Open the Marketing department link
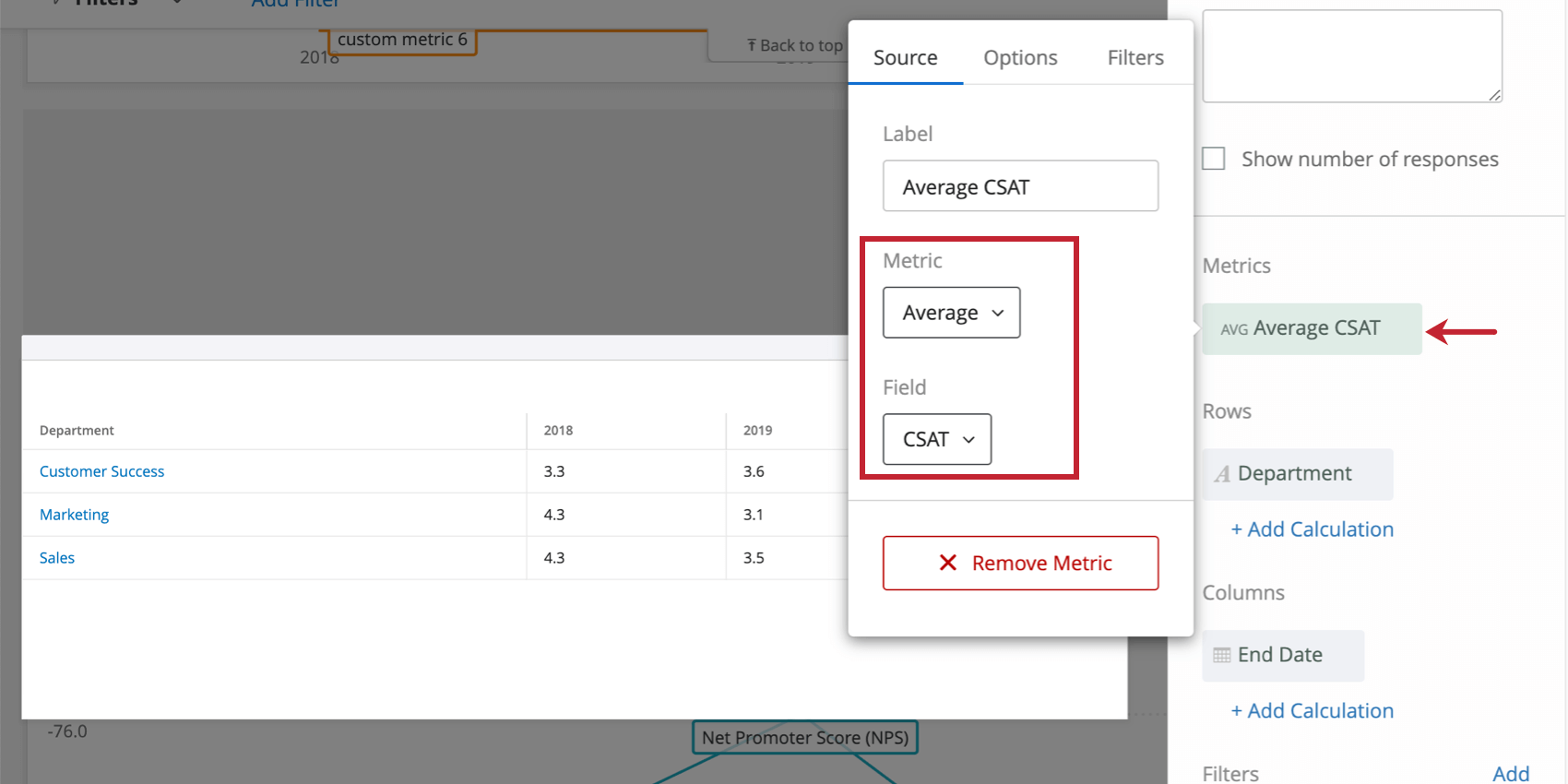Image resolution: width=1568 pixels, height=784 pixels. tap(74, 515)
